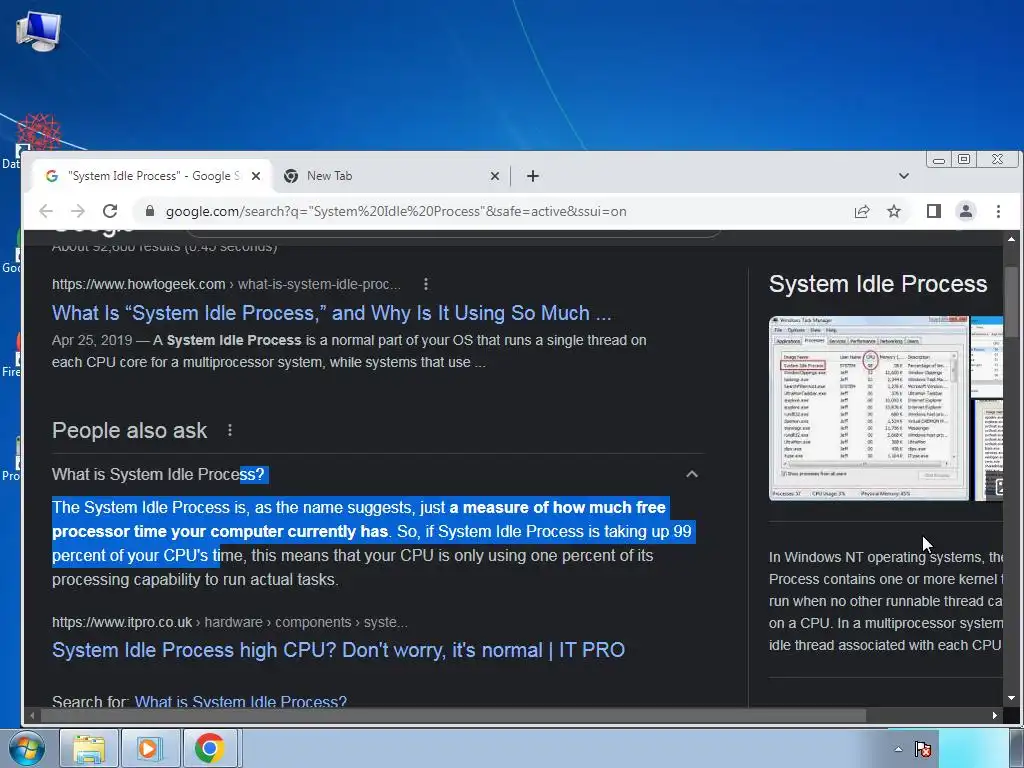Open the Task Manager thumbnail image
The image size is (1024, 768).
[869, 408]
